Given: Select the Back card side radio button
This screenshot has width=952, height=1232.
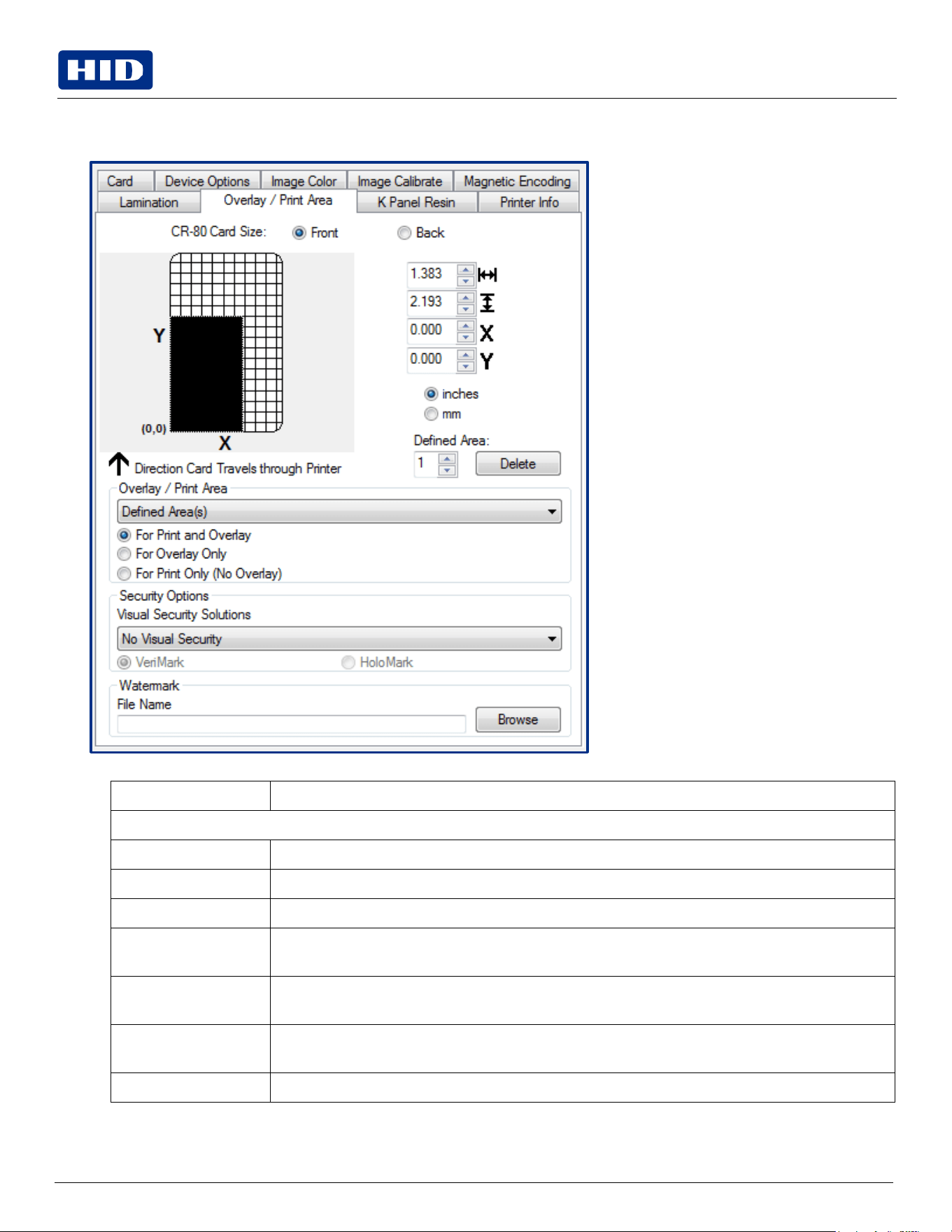Looking at the screenshot, I should [x=404, y=233].
